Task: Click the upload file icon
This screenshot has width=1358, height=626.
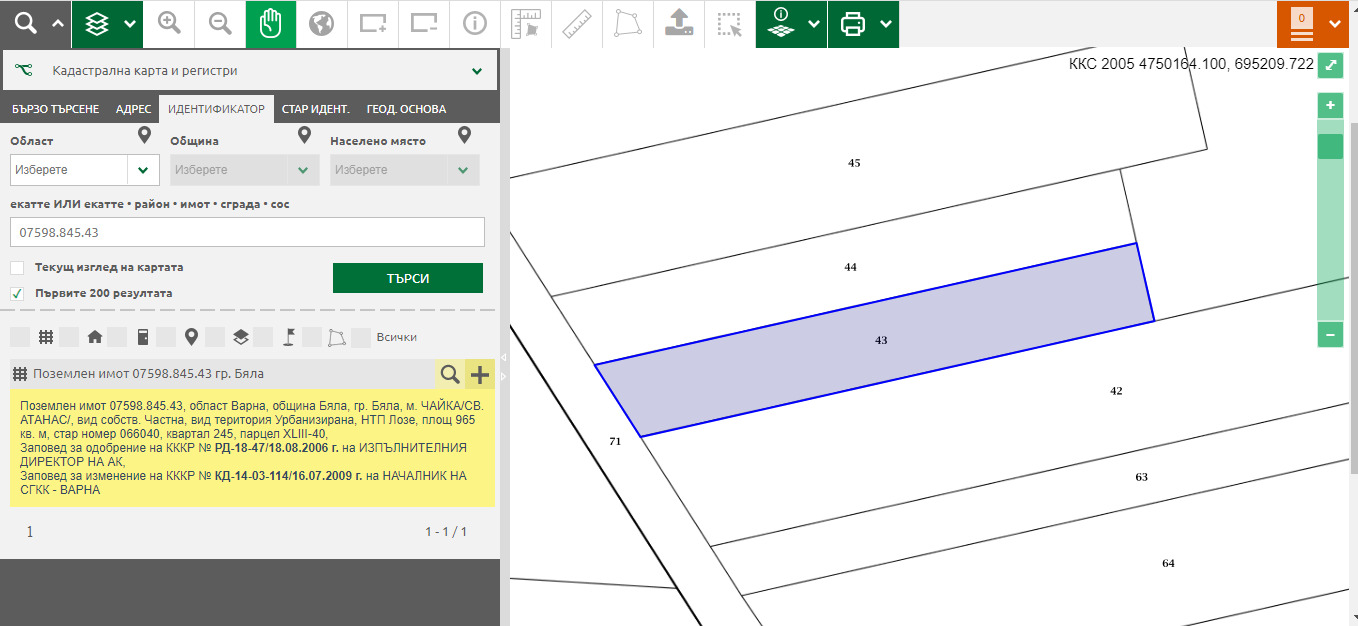Action: pos(679,24)
